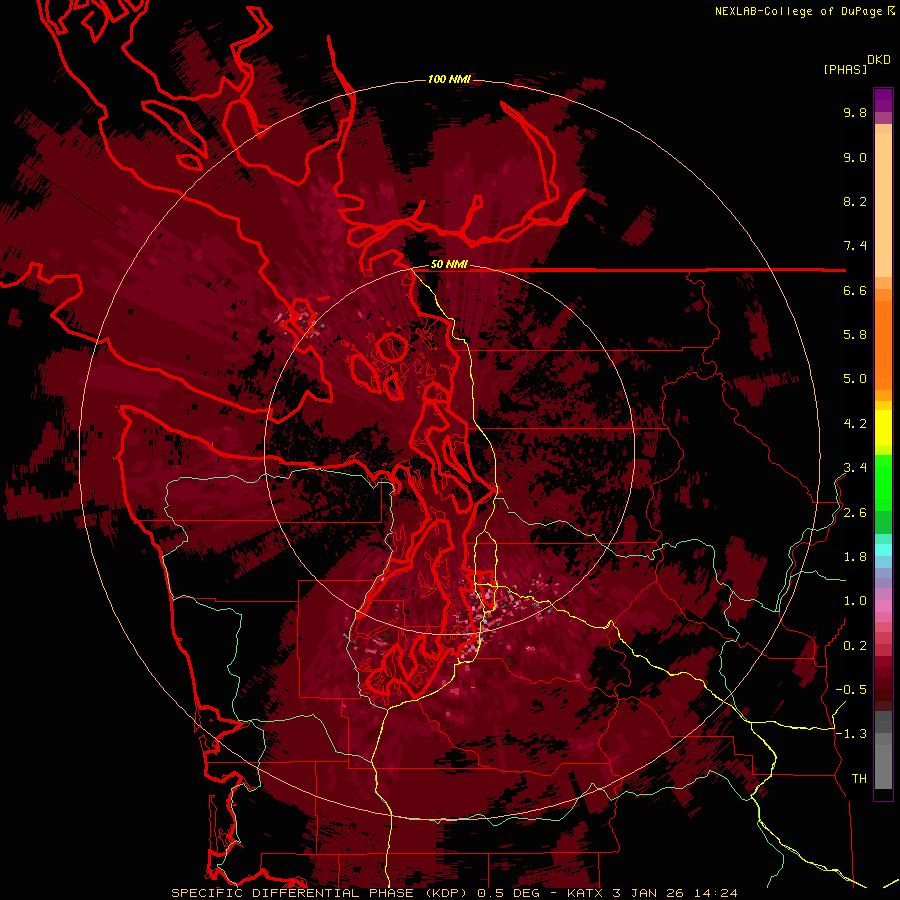Click the 9.0 color scale value
Viewport: 900px width, 900px height.
click(855, 157)
